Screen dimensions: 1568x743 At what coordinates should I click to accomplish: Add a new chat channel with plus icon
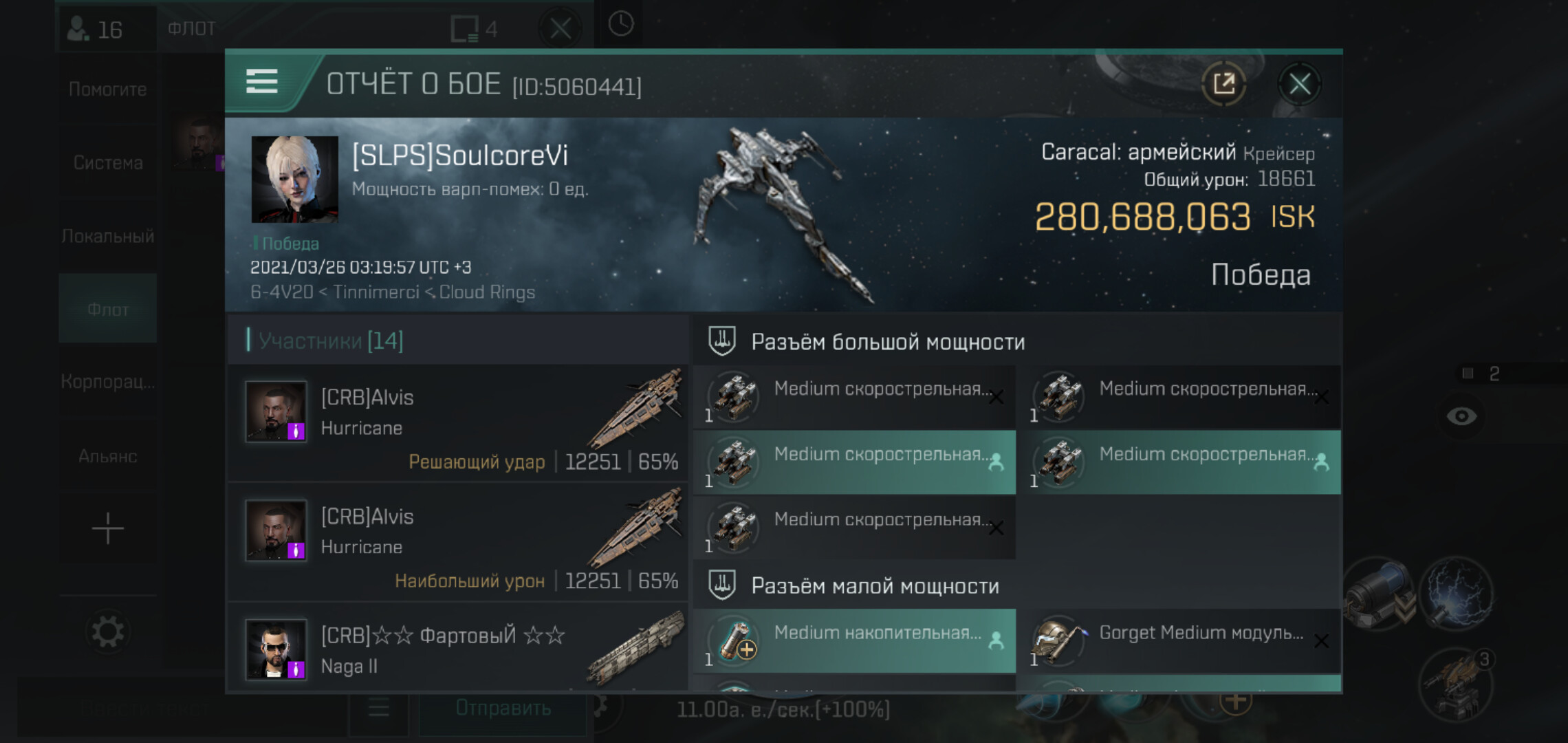107,529
